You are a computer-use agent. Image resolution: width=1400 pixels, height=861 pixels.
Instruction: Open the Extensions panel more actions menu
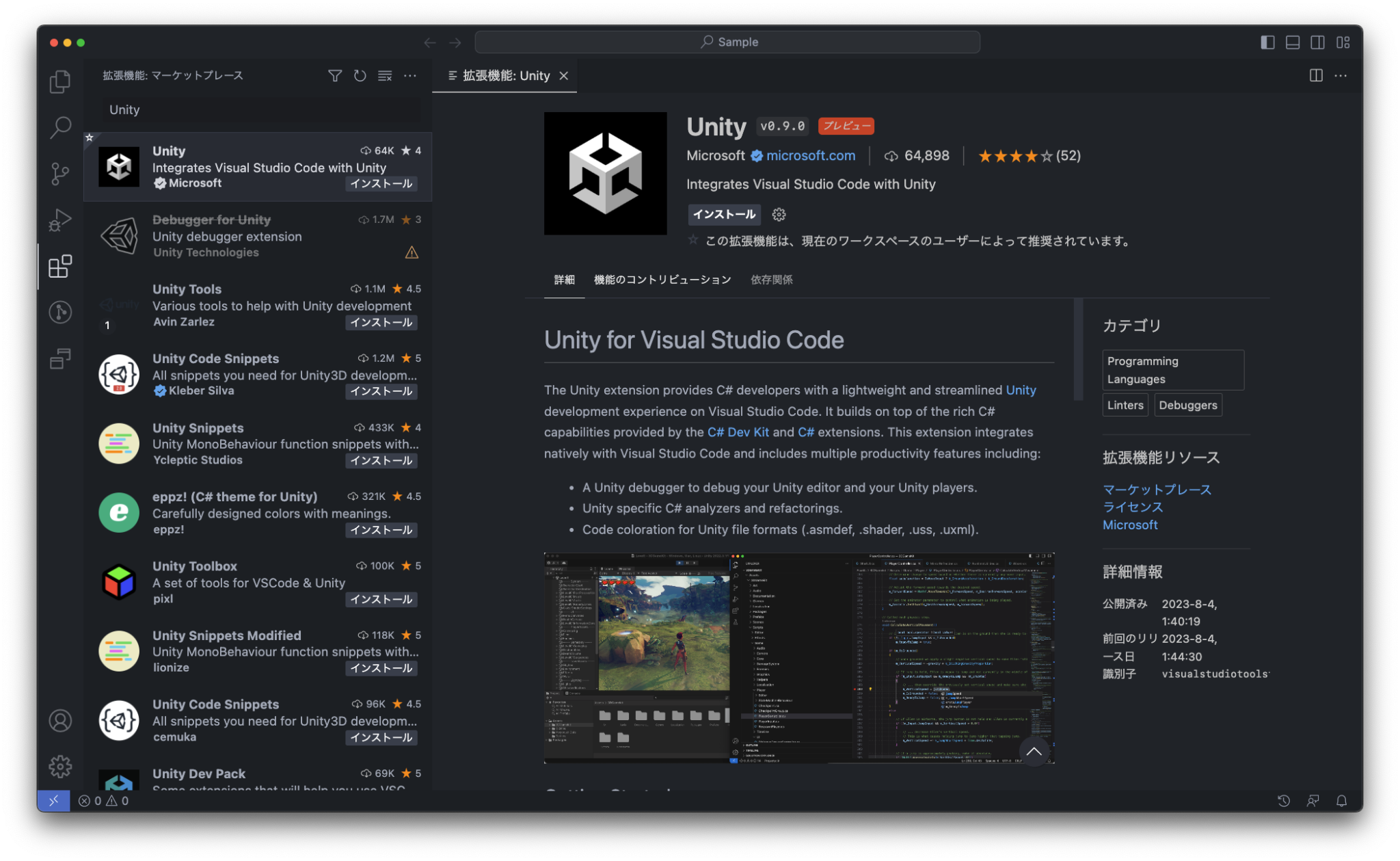[x=410, y=76]
